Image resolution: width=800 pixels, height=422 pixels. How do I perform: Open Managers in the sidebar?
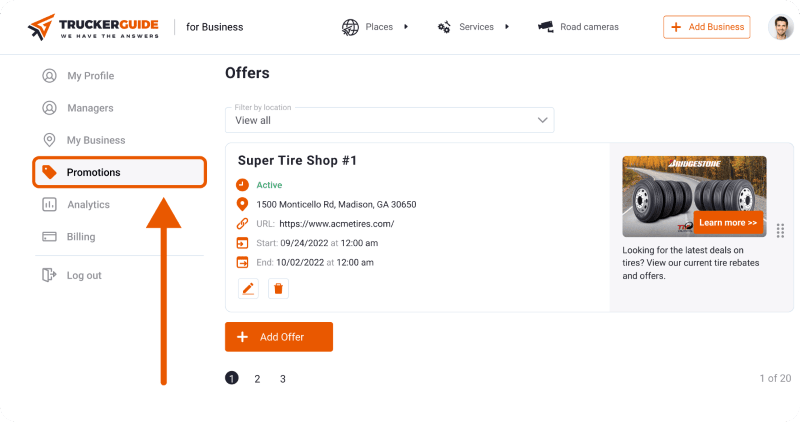90,108
